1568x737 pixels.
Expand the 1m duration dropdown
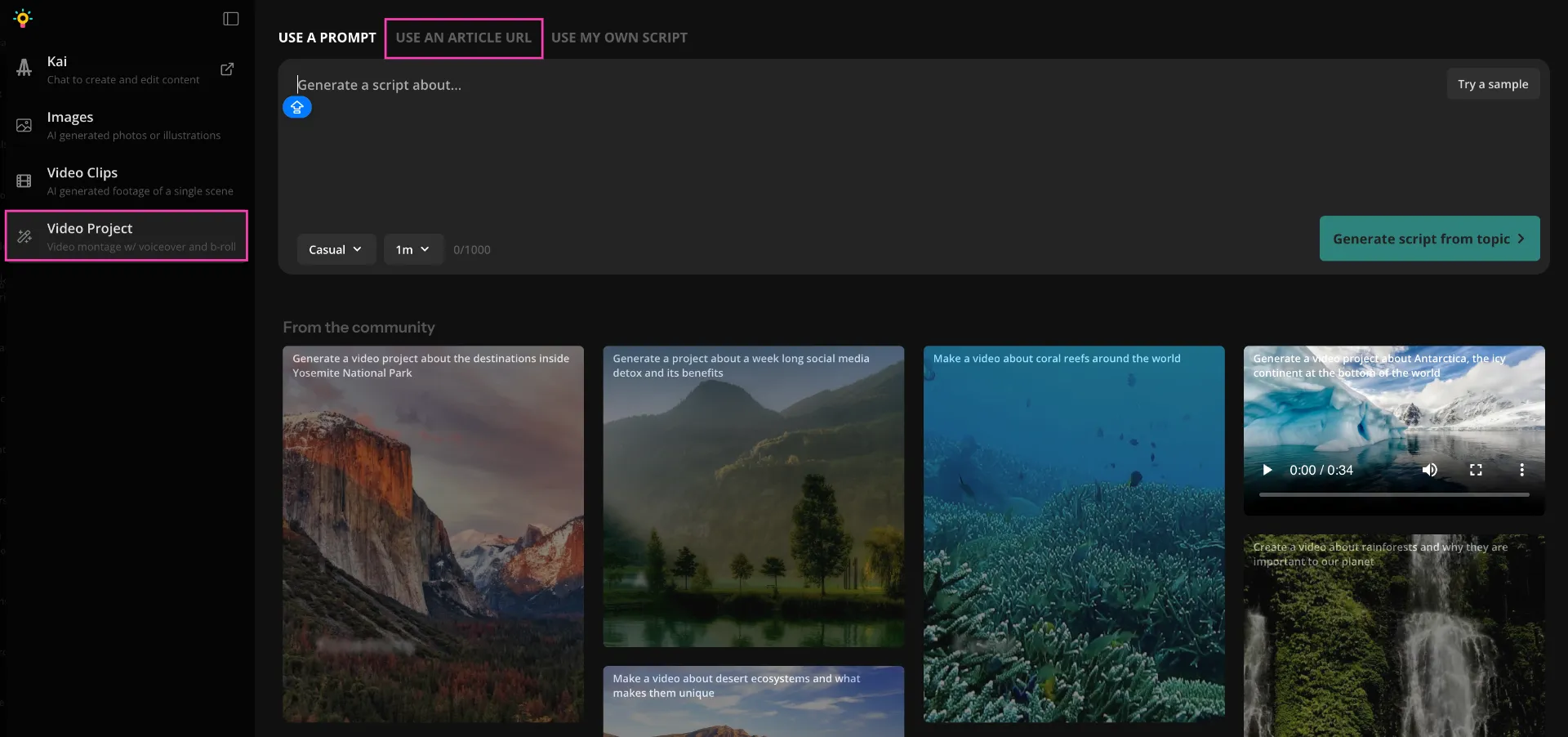pos(412,249)
